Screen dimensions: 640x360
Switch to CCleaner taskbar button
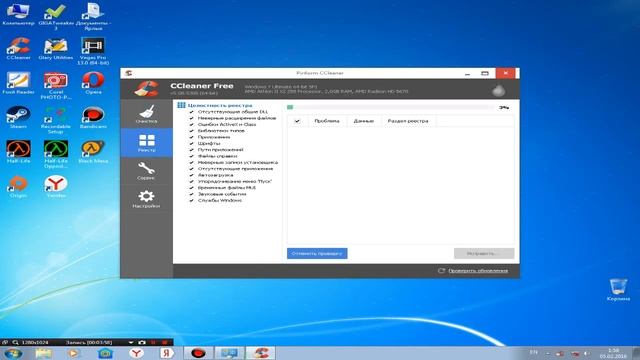pyautogui.click(x=260, y=353)
